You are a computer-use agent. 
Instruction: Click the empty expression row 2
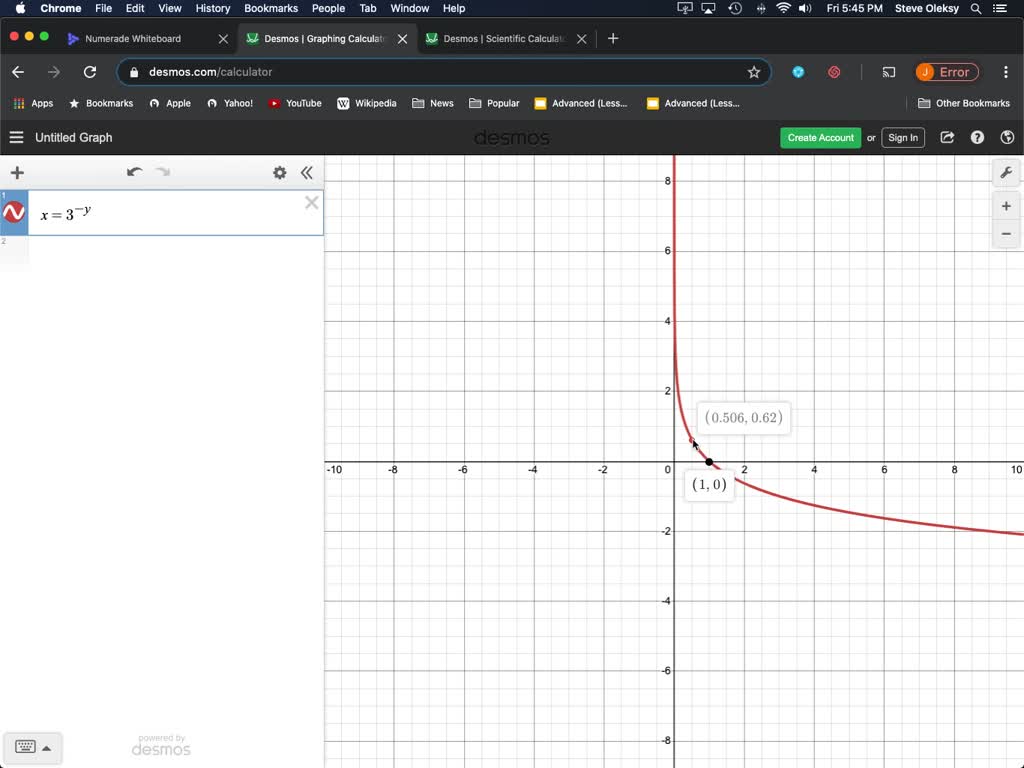coord(175,251)
